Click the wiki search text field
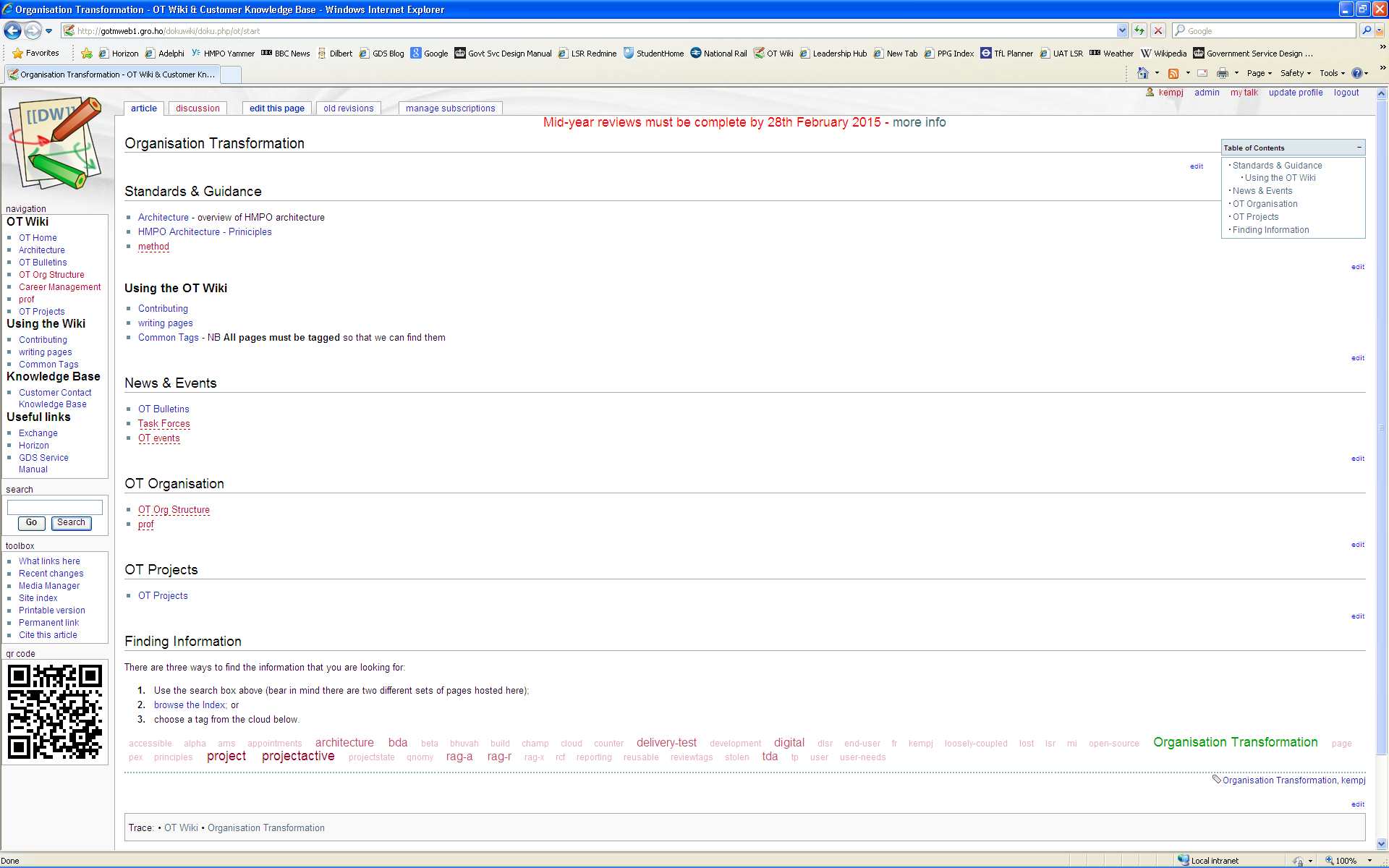 point(55,507)
